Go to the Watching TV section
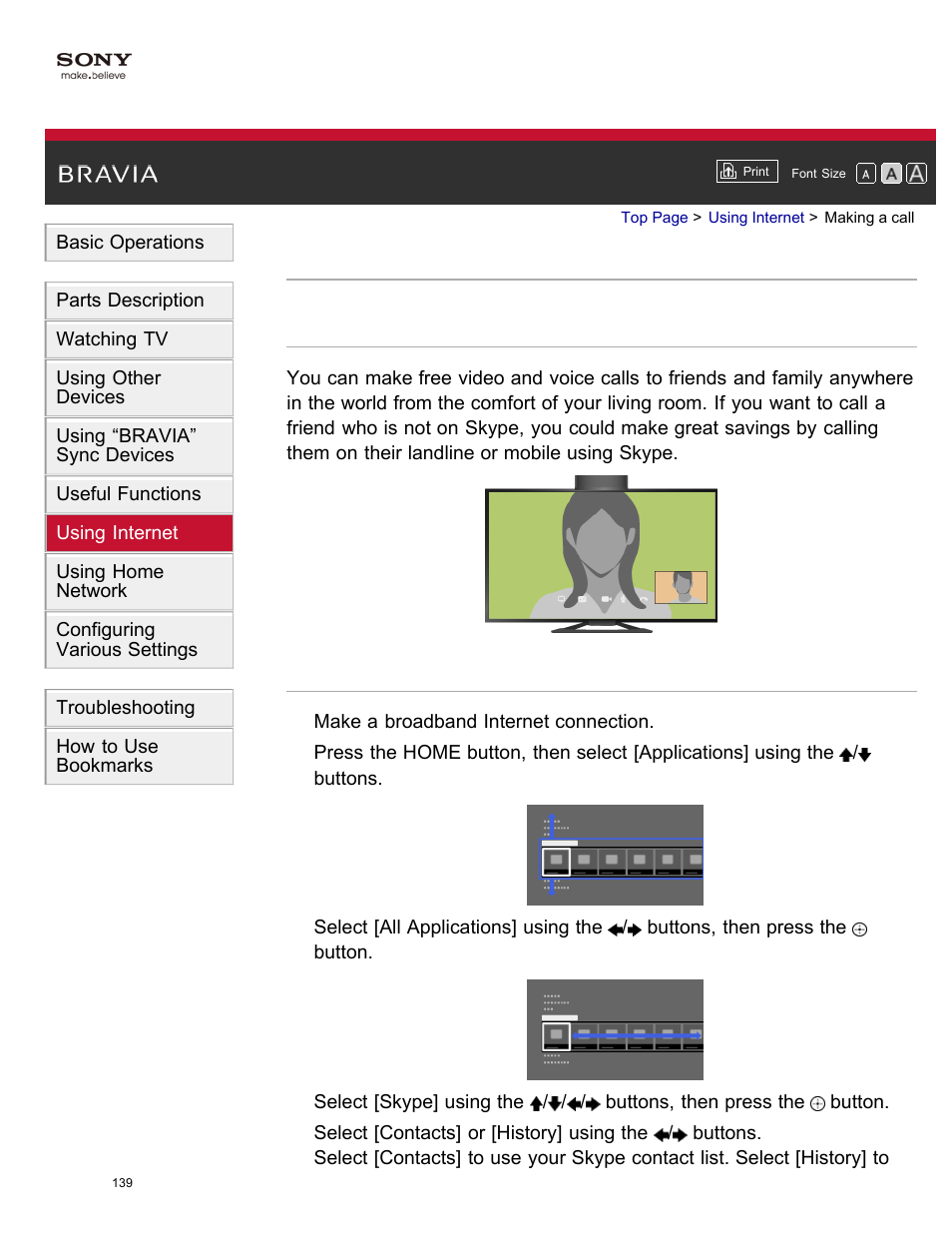 (140, 339)
